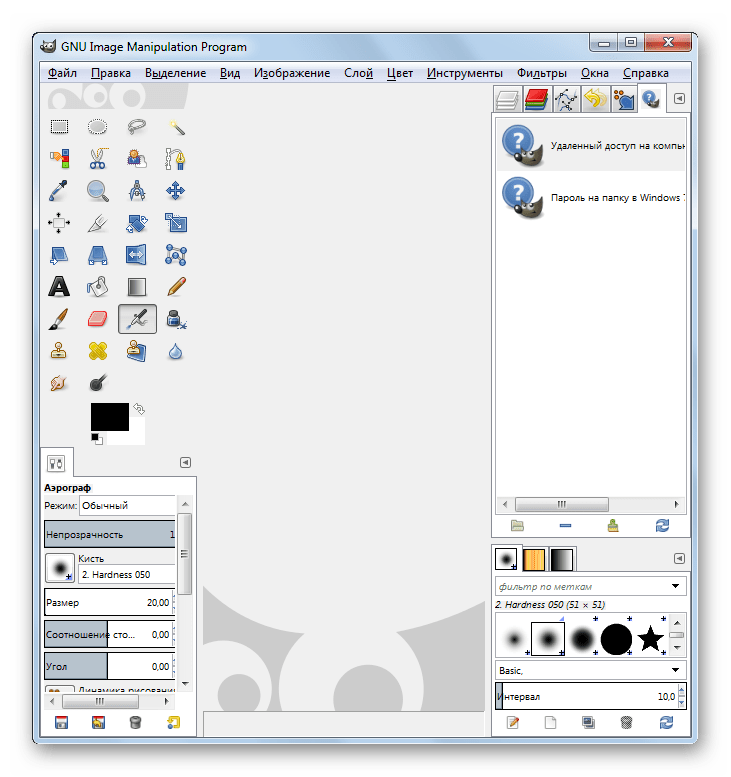The image size is (731, 777).
Task: Select the Color Picker eyedropper tool
Action: click(x=59, y=191)
